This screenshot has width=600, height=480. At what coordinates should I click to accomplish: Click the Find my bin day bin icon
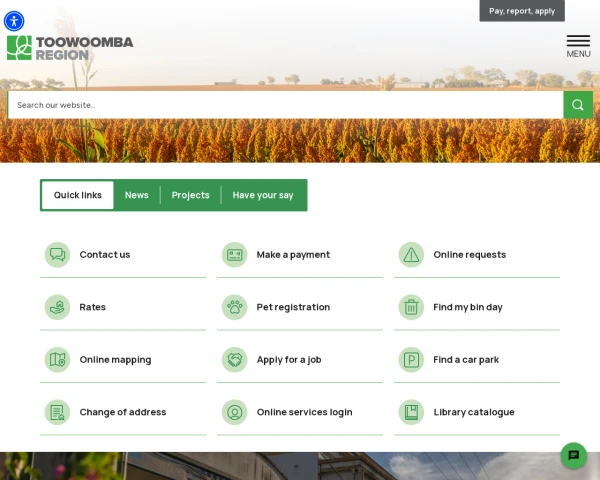tap(411, 307)
